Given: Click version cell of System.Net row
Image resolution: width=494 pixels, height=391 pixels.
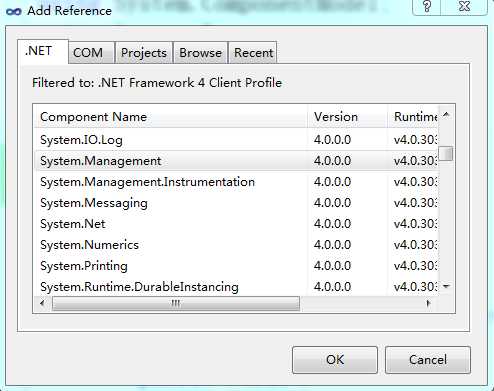Looking at the screenshot, I should [332, 224].
